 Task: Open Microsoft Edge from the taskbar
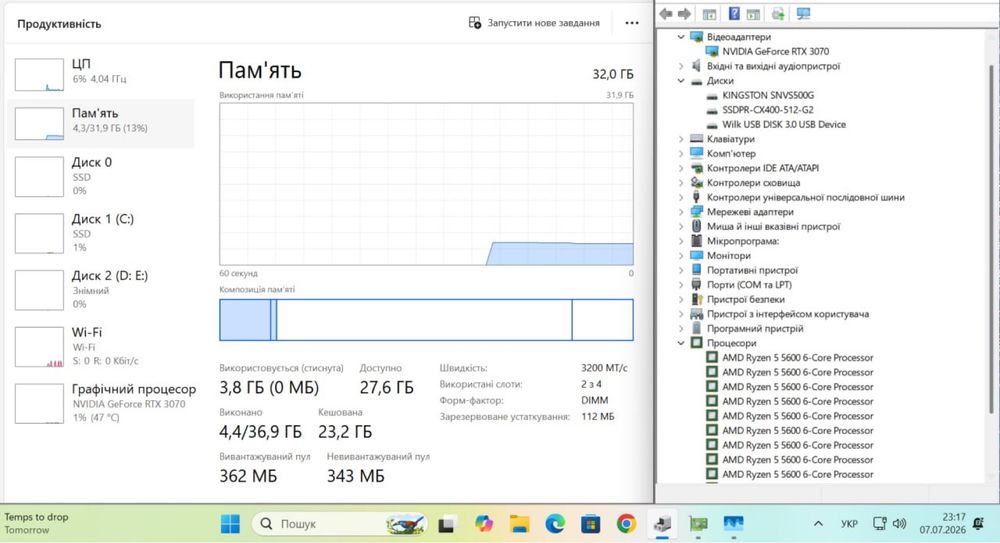click(555, 524)
